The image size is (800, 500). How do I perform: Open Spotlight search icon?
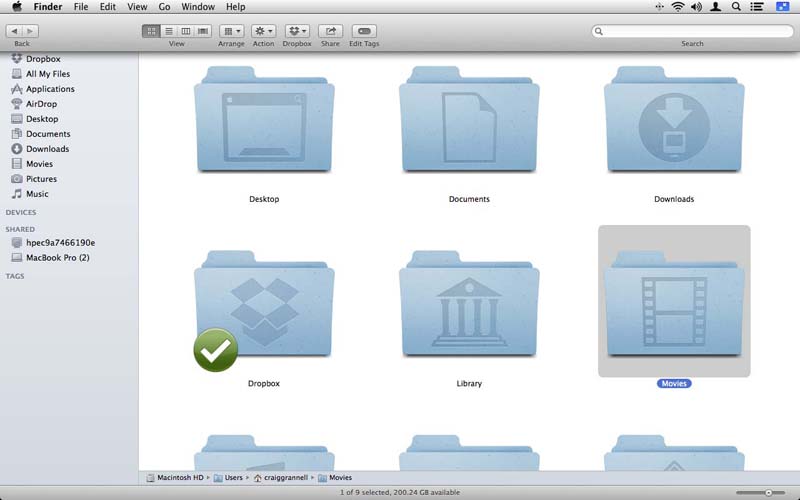click(736, 7)
